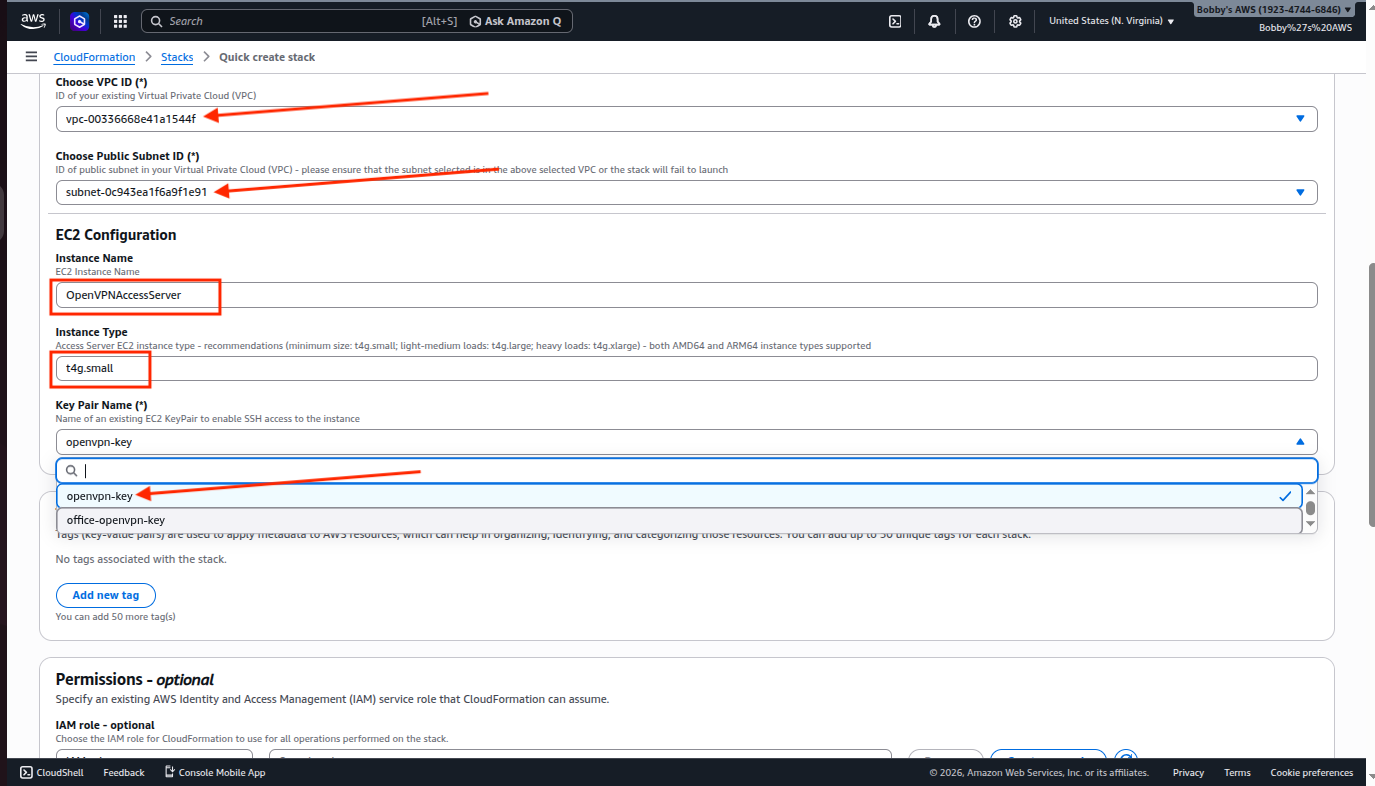Expand the Choose VPC ID dropdown

(686, 119)
